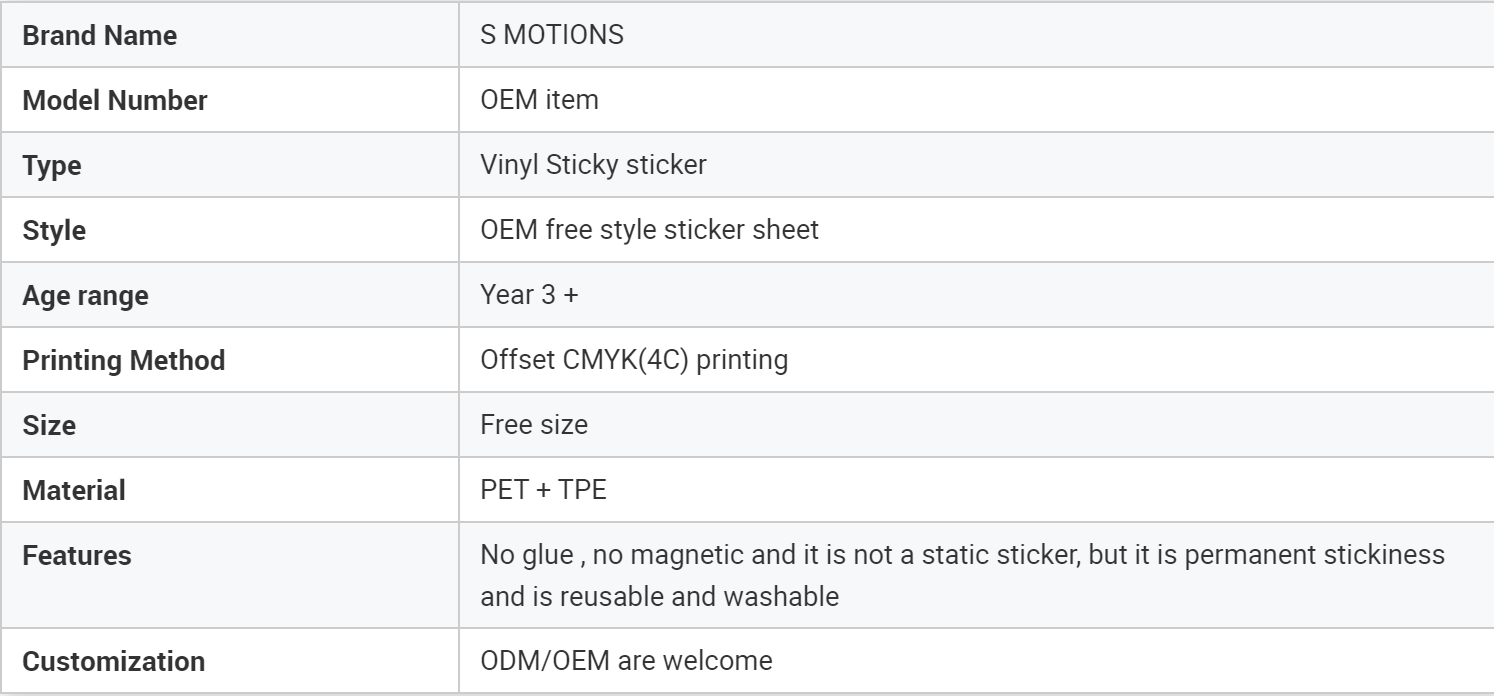
Task: Select the S MOTIONS value text
Action: [x=552, y=35]
